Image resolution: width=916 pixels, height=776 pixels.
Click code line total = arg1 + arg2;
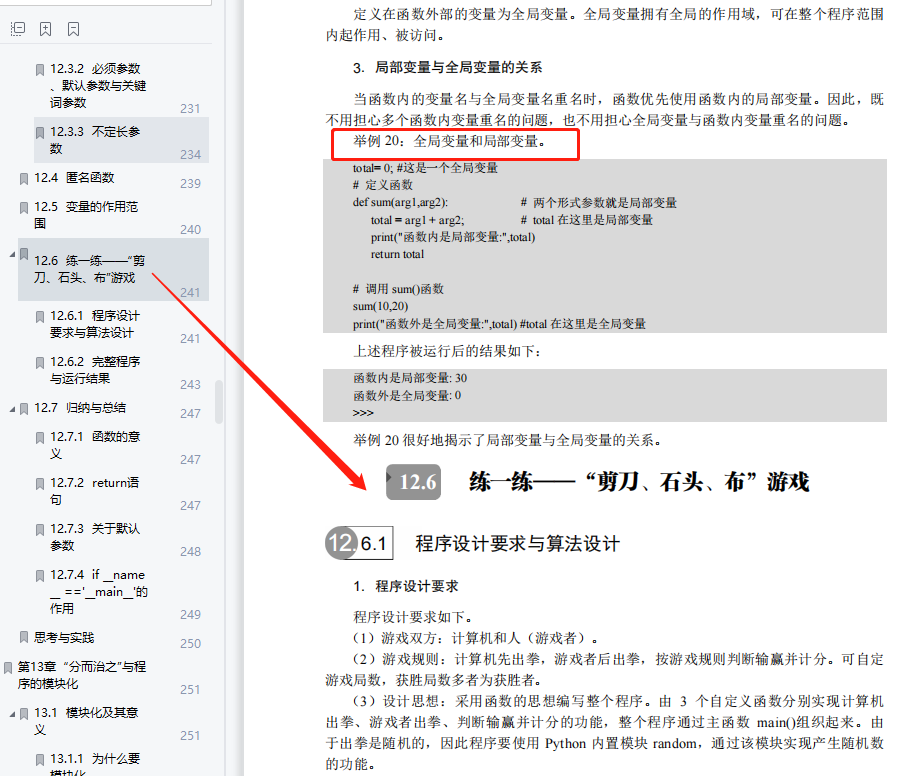point(417,220)
